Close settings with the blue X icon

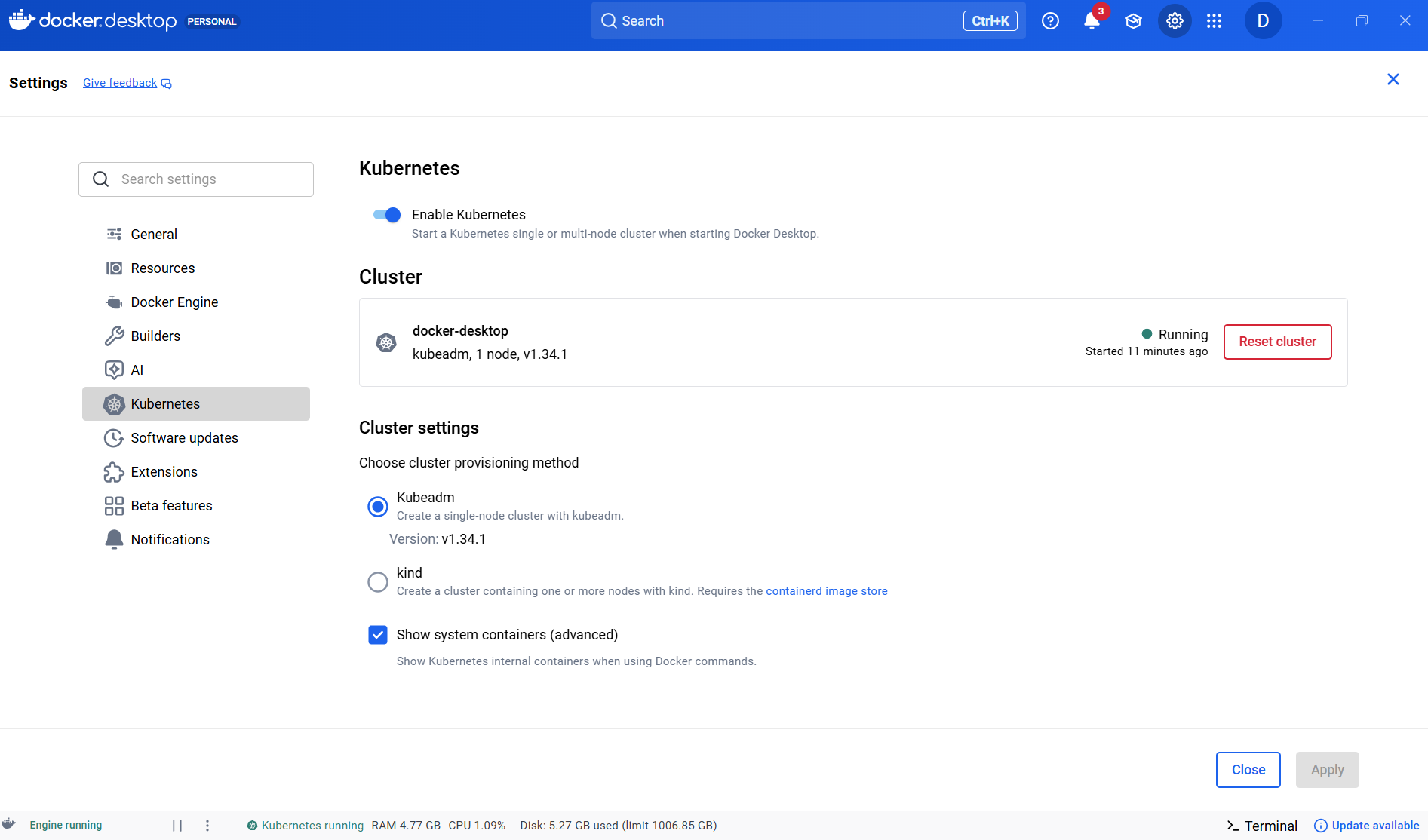tap(1393, 80)
